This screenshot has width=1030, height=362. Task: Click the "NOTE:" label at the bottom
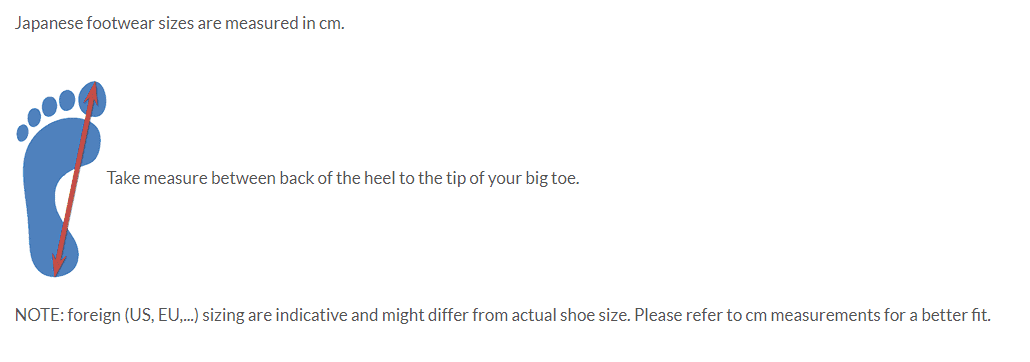coord(39,315)
